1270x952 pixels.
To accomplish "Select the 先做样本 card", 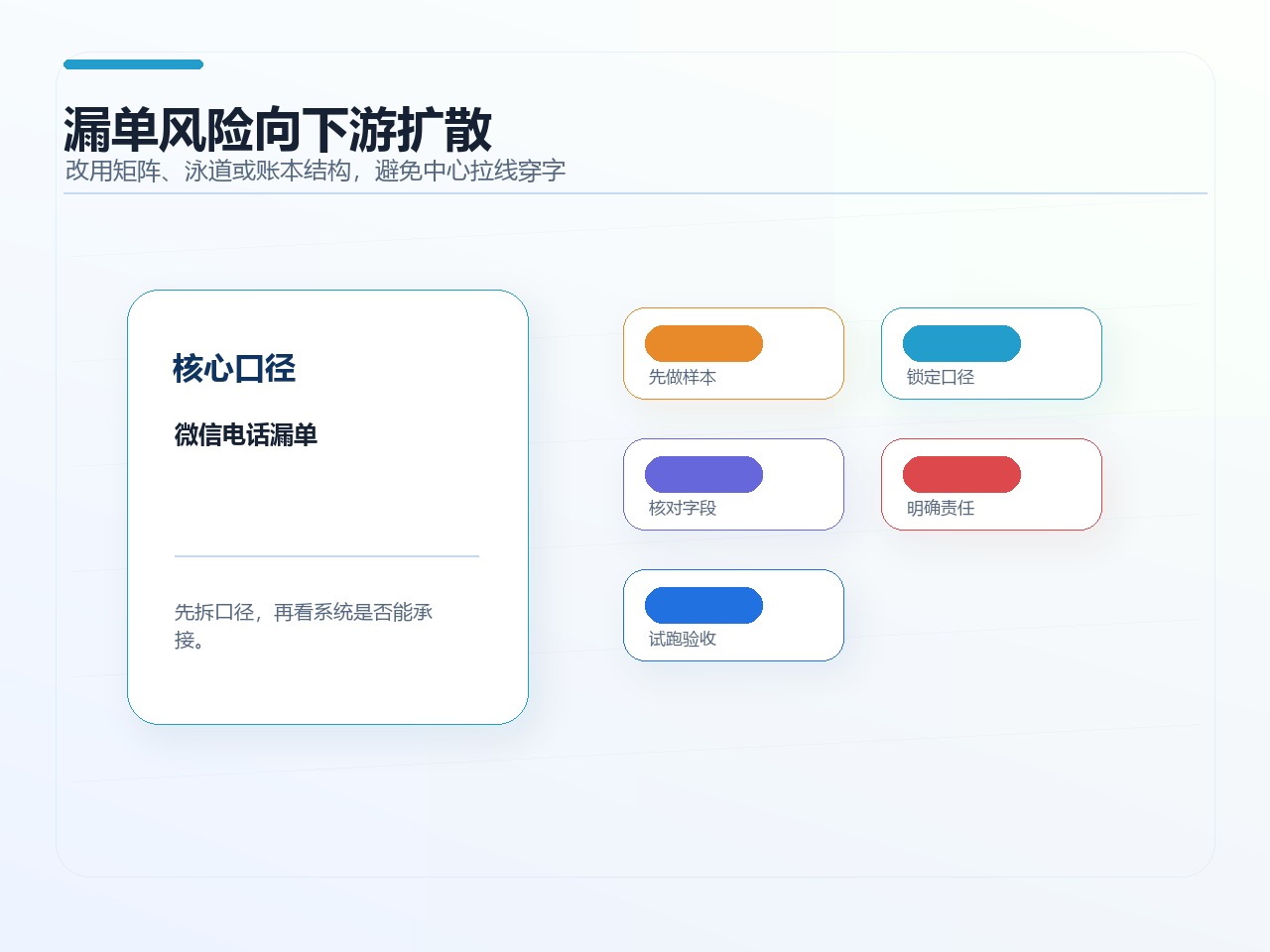I will pos(733,353).
